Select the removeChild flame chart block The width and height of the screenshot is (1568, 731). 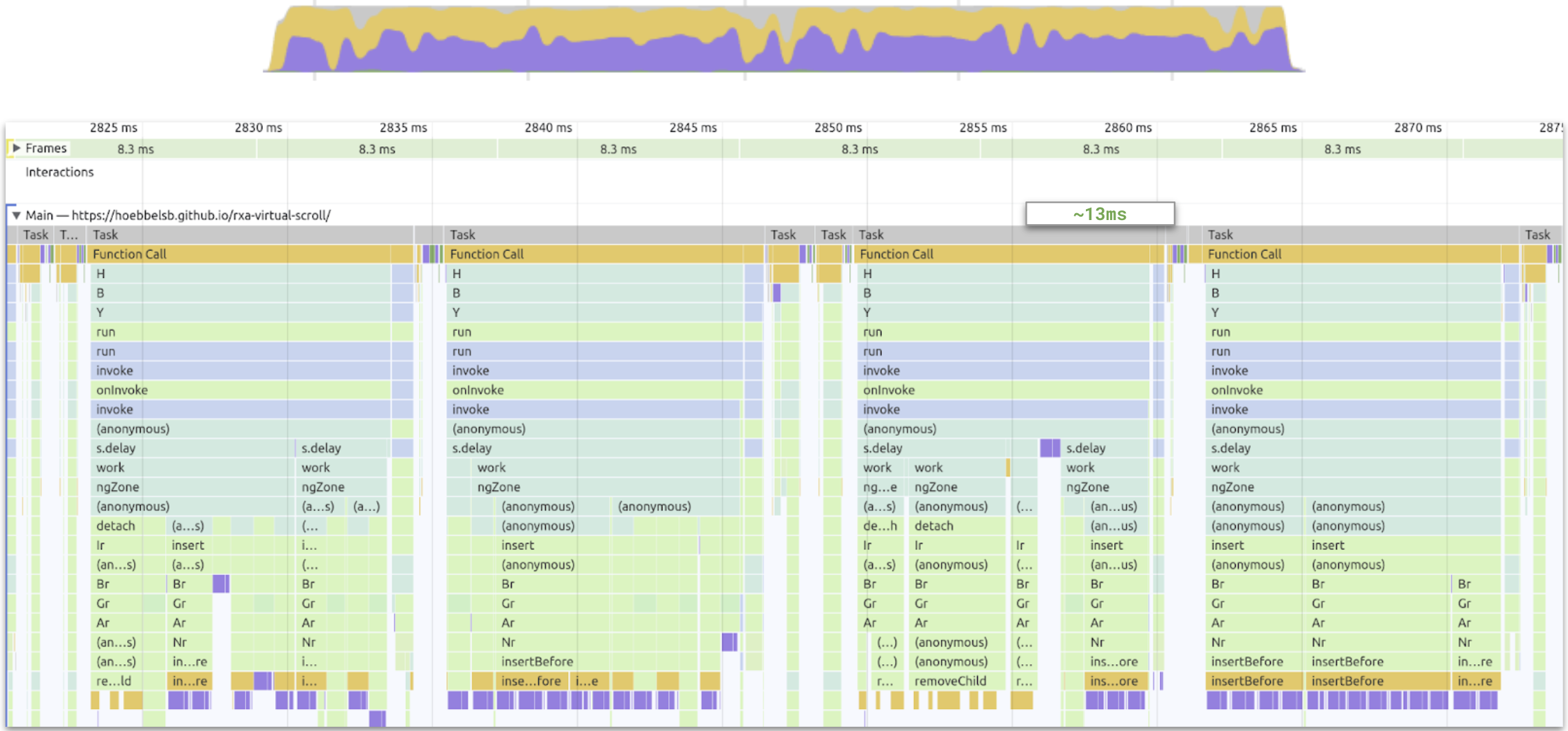pos(950,681)
